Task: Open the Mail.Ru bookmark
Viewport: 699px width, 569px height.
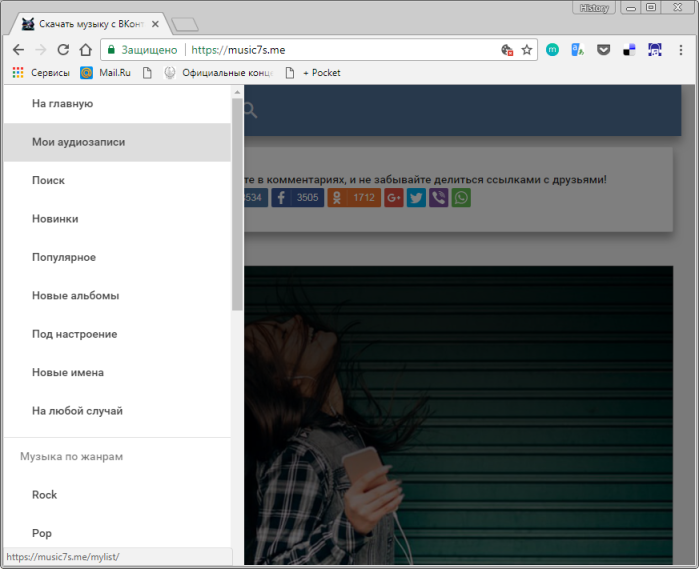Action: [x=106, y=73]
